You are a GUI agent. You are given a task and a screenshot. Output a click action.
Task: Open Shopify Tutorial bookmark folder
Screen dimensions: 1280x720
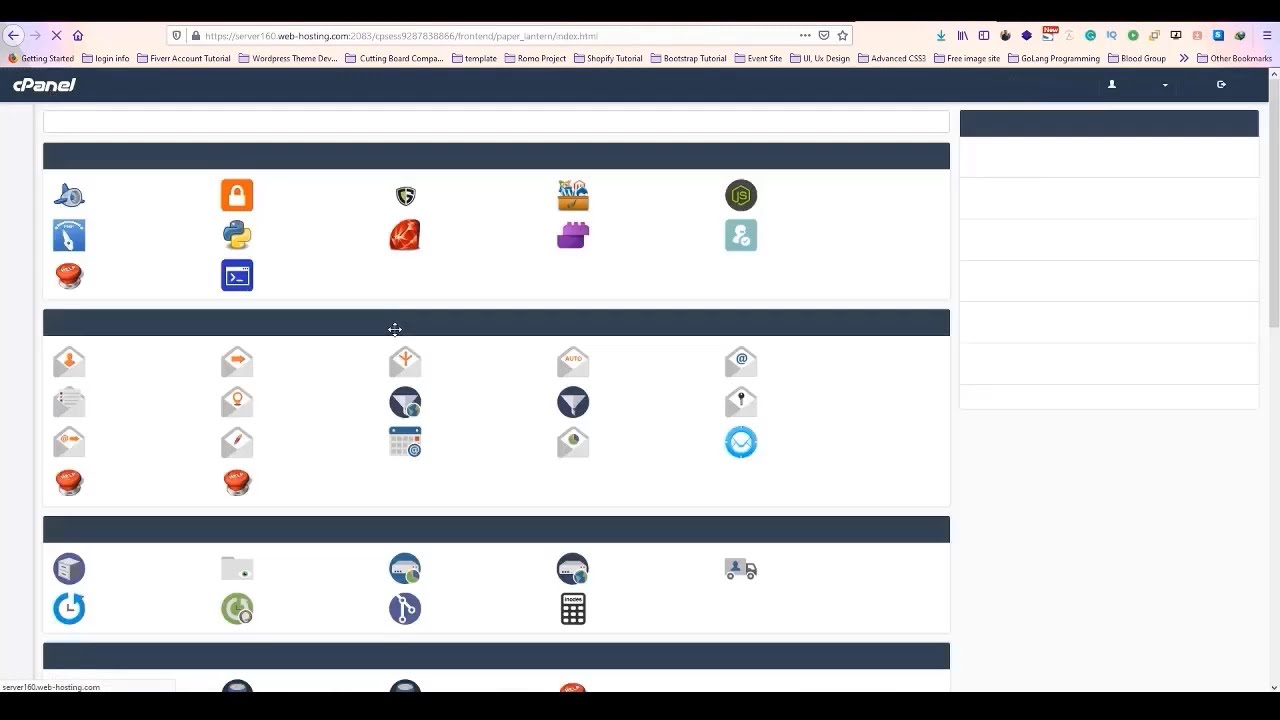(608, 58)
